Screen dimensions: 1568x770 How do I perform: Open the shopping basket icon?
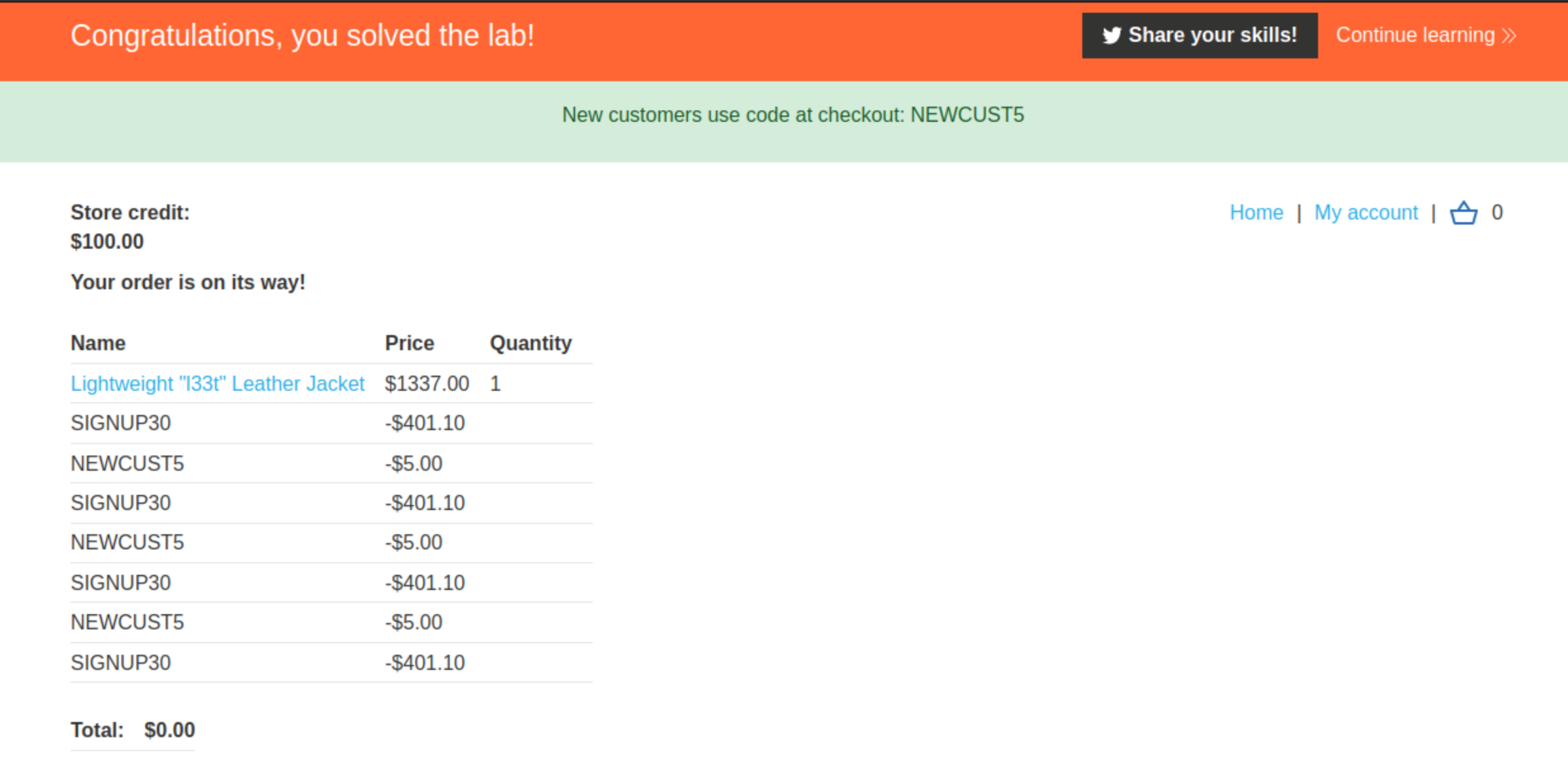coord(1463,213)
